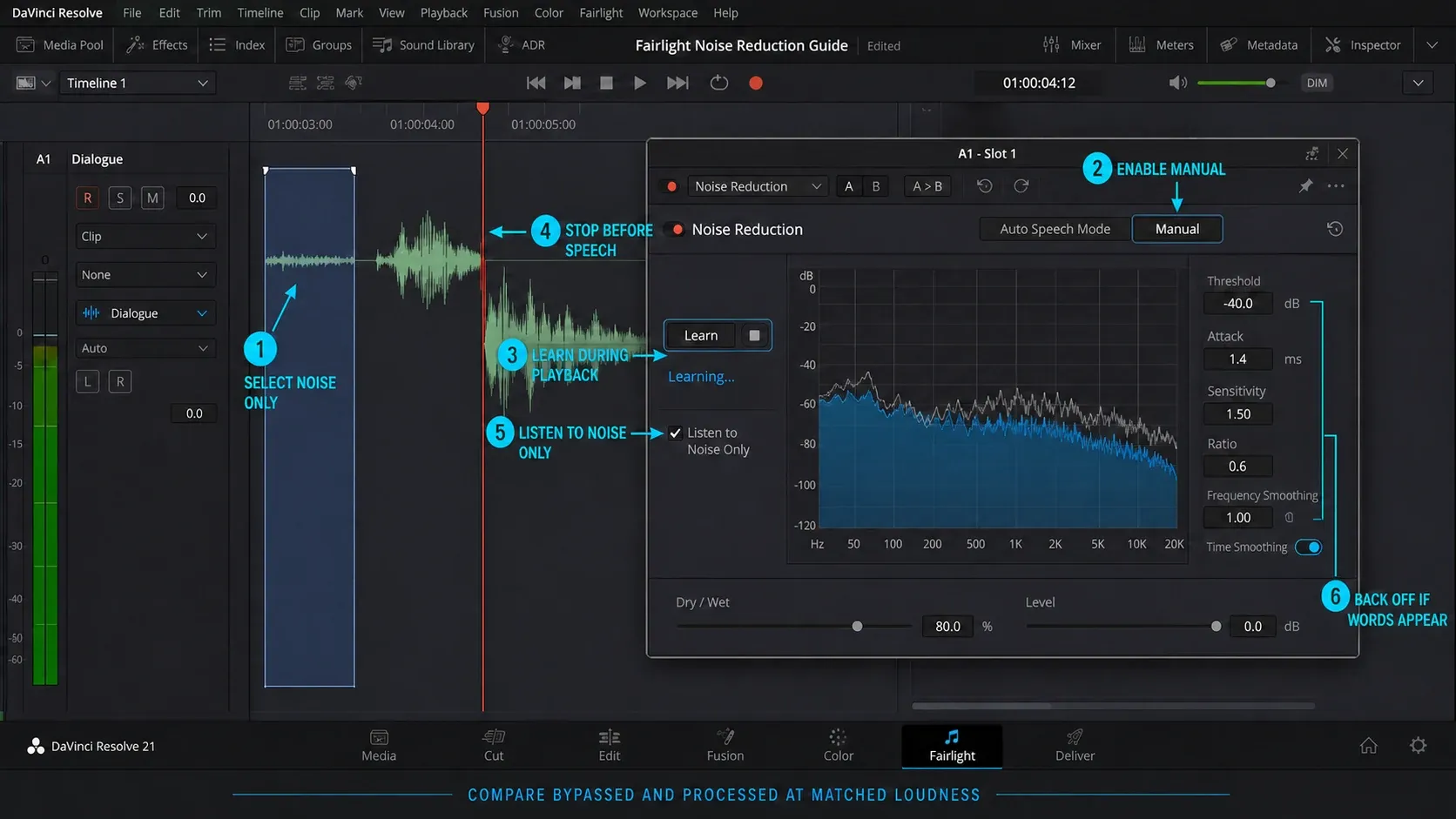Viewport: 1456px width, 819px height.
Task: Open monitor options dropdown near DIM
Action: [1418, 83]
